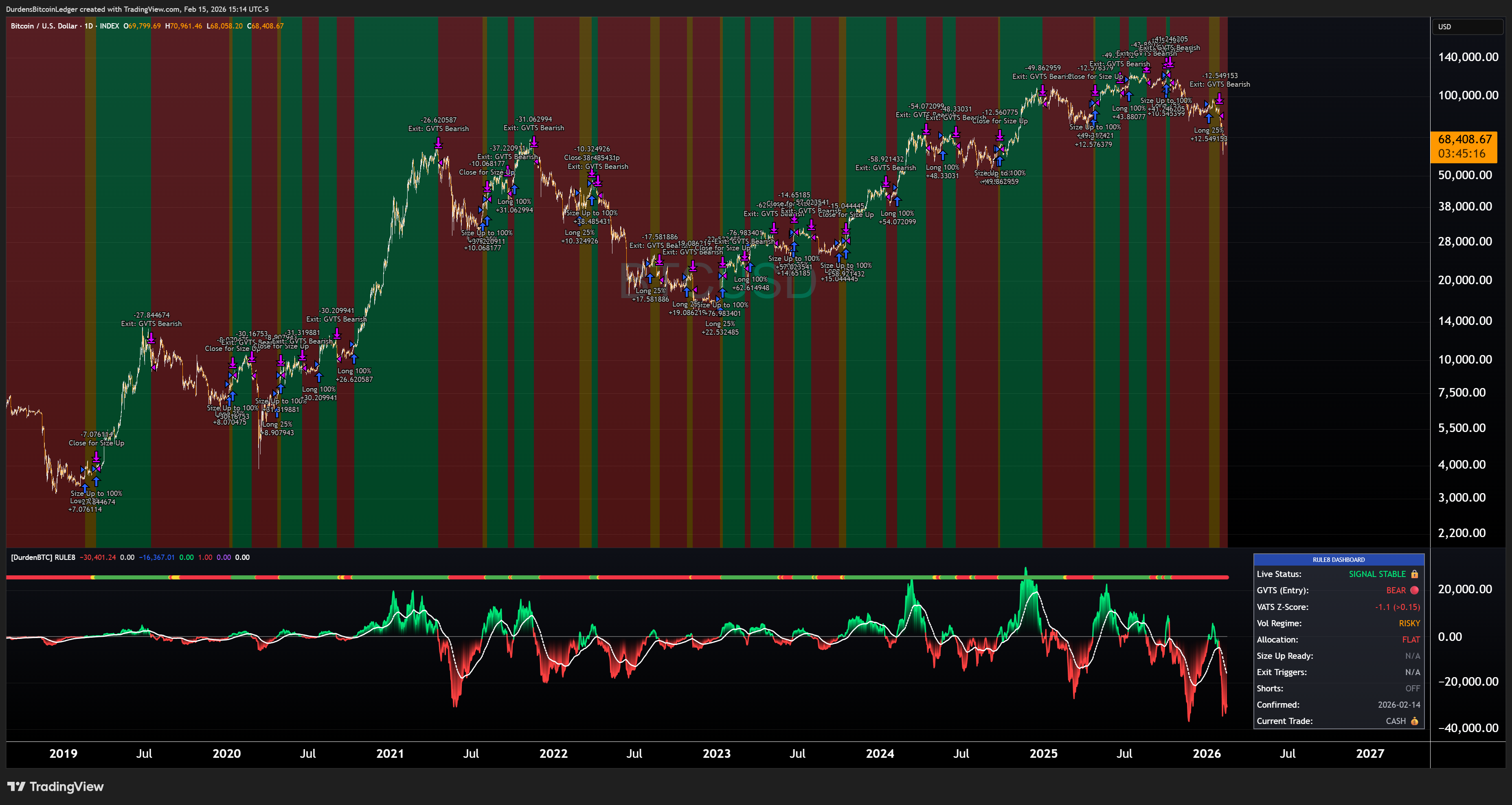Click the 2024 label on time axis

[880, 753]
